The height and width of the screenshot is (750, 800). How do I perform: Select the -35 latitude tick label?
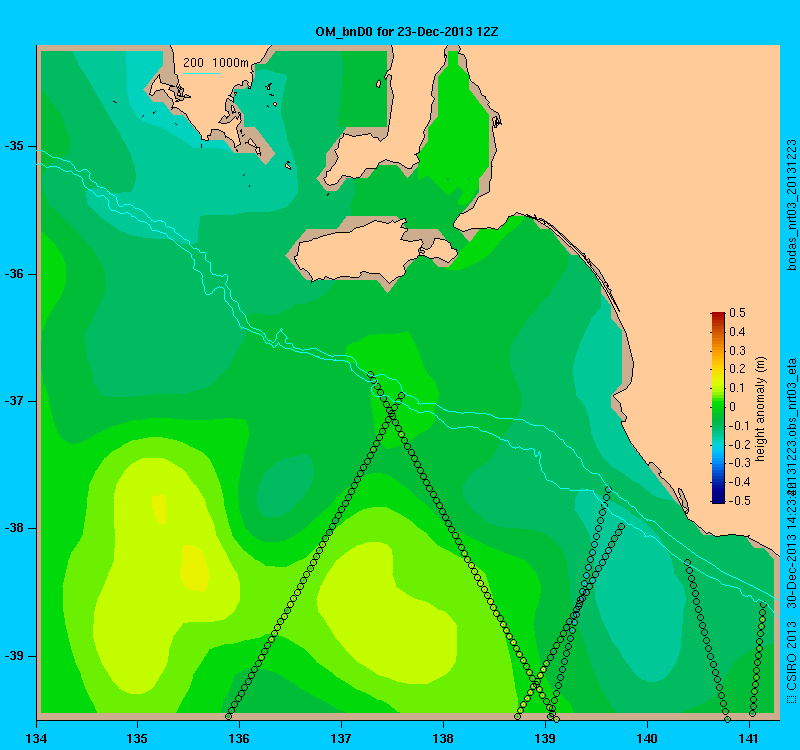(14, 146)
